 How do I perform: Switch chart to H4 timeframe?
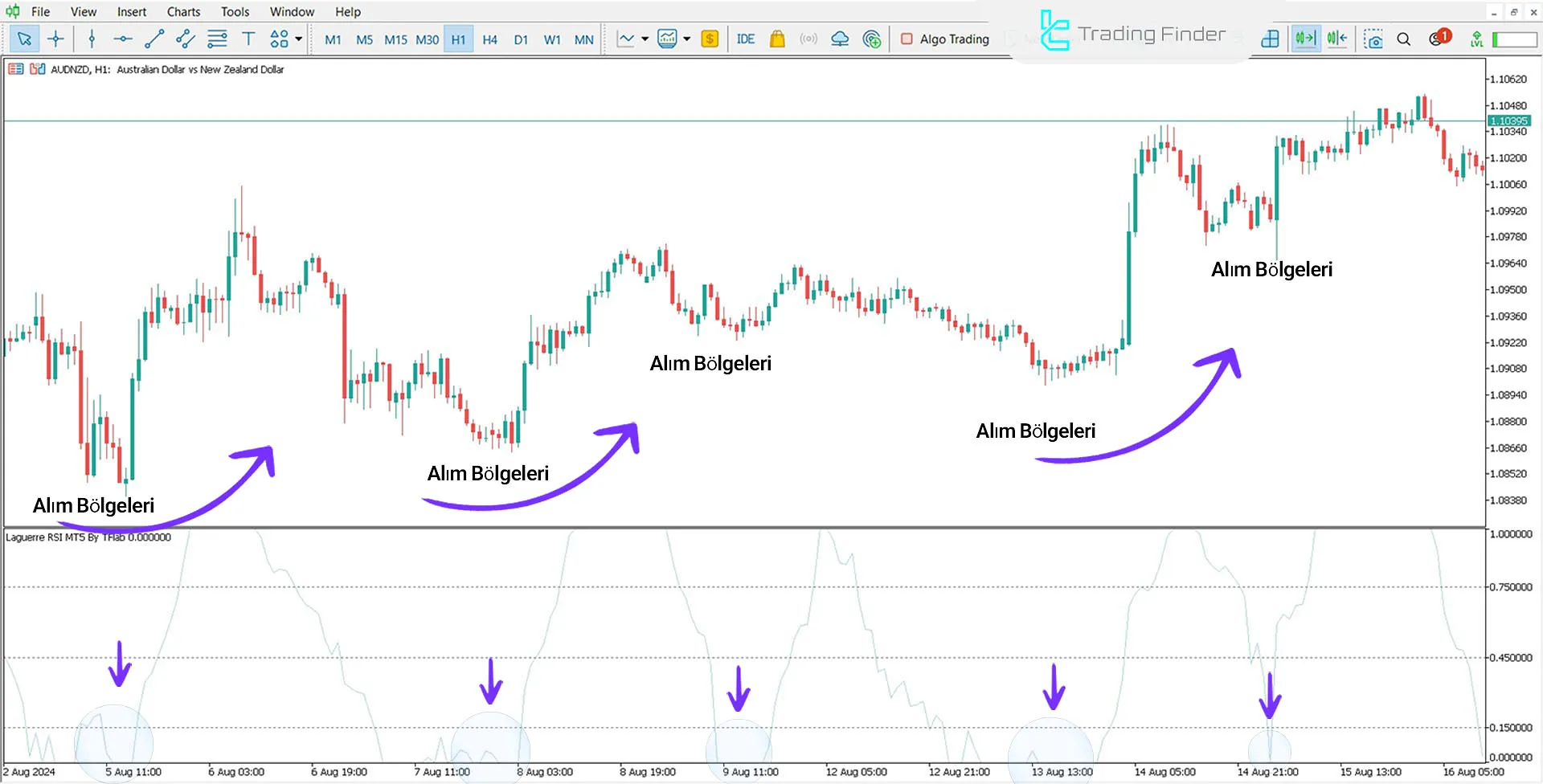[x=489, y=39]
